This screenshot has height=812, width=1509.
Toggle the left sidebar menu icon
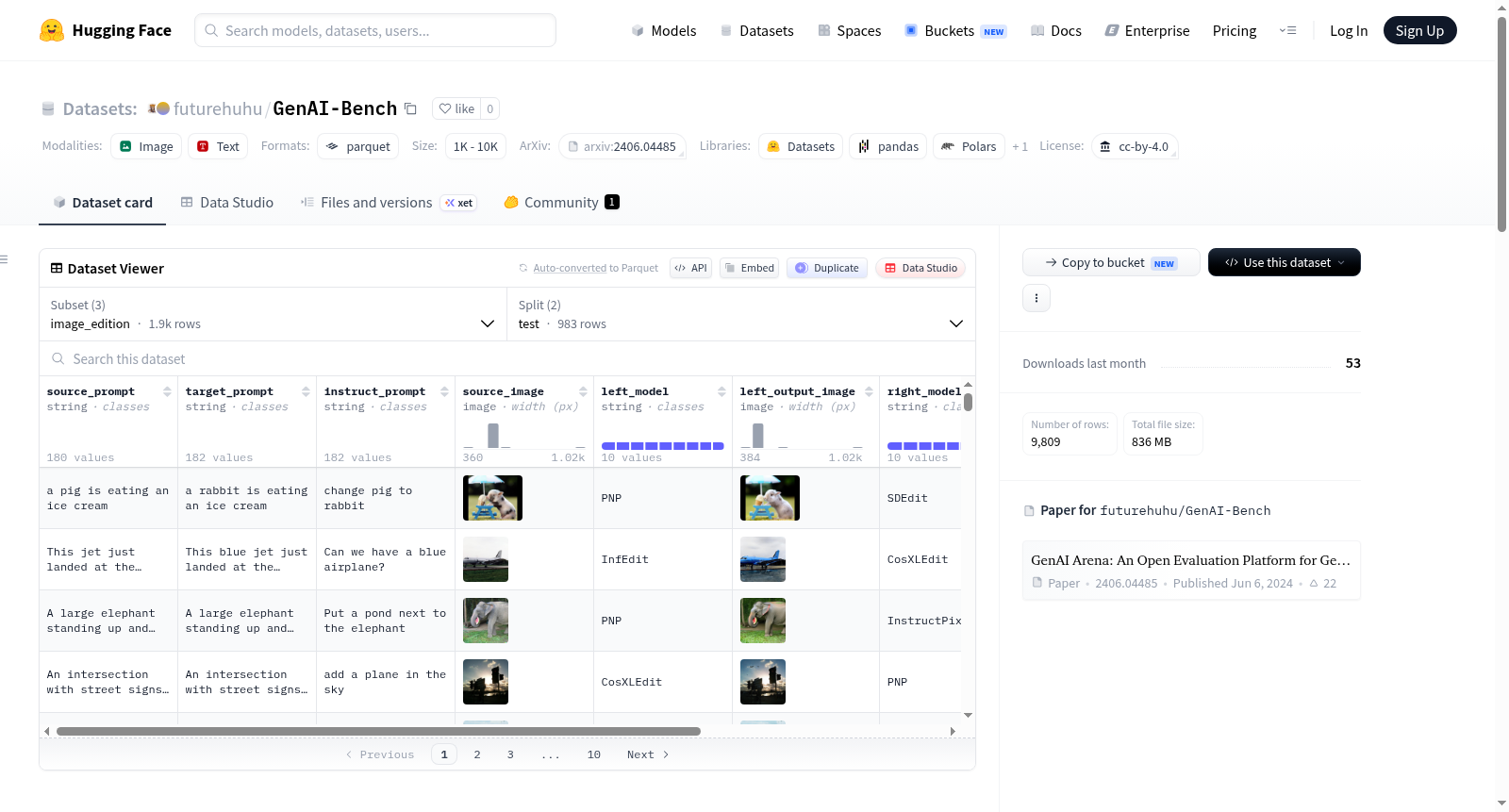click(x=5, y=259)
